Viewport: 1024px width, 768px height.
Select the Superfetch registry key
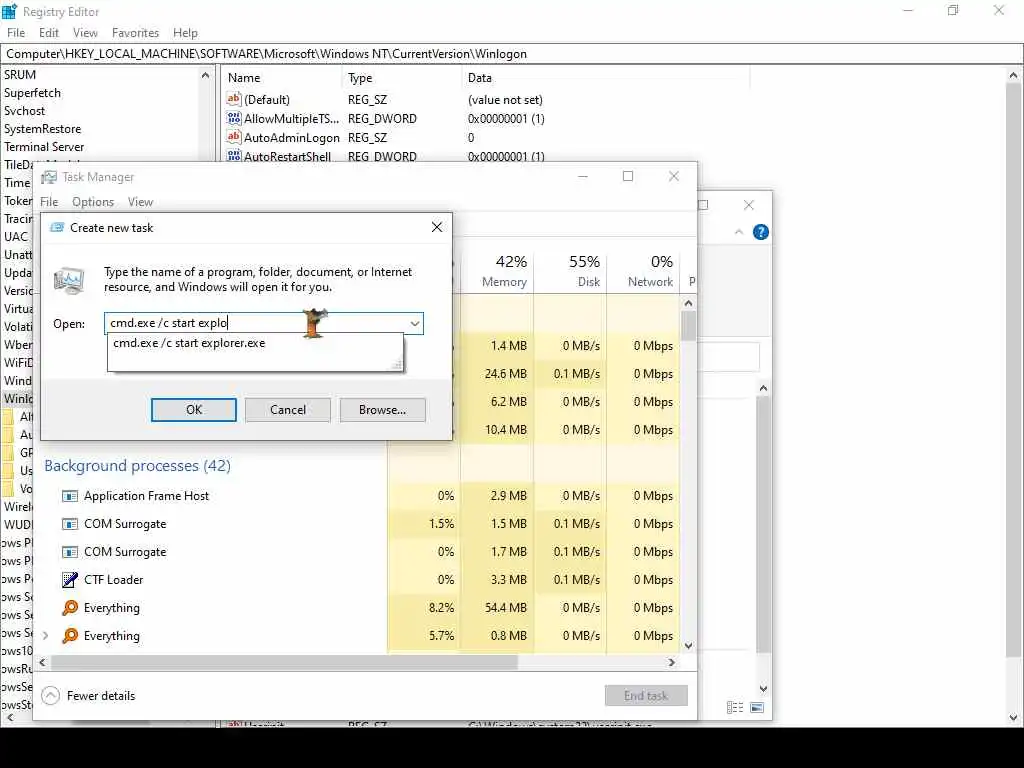(x=33, y=93)
